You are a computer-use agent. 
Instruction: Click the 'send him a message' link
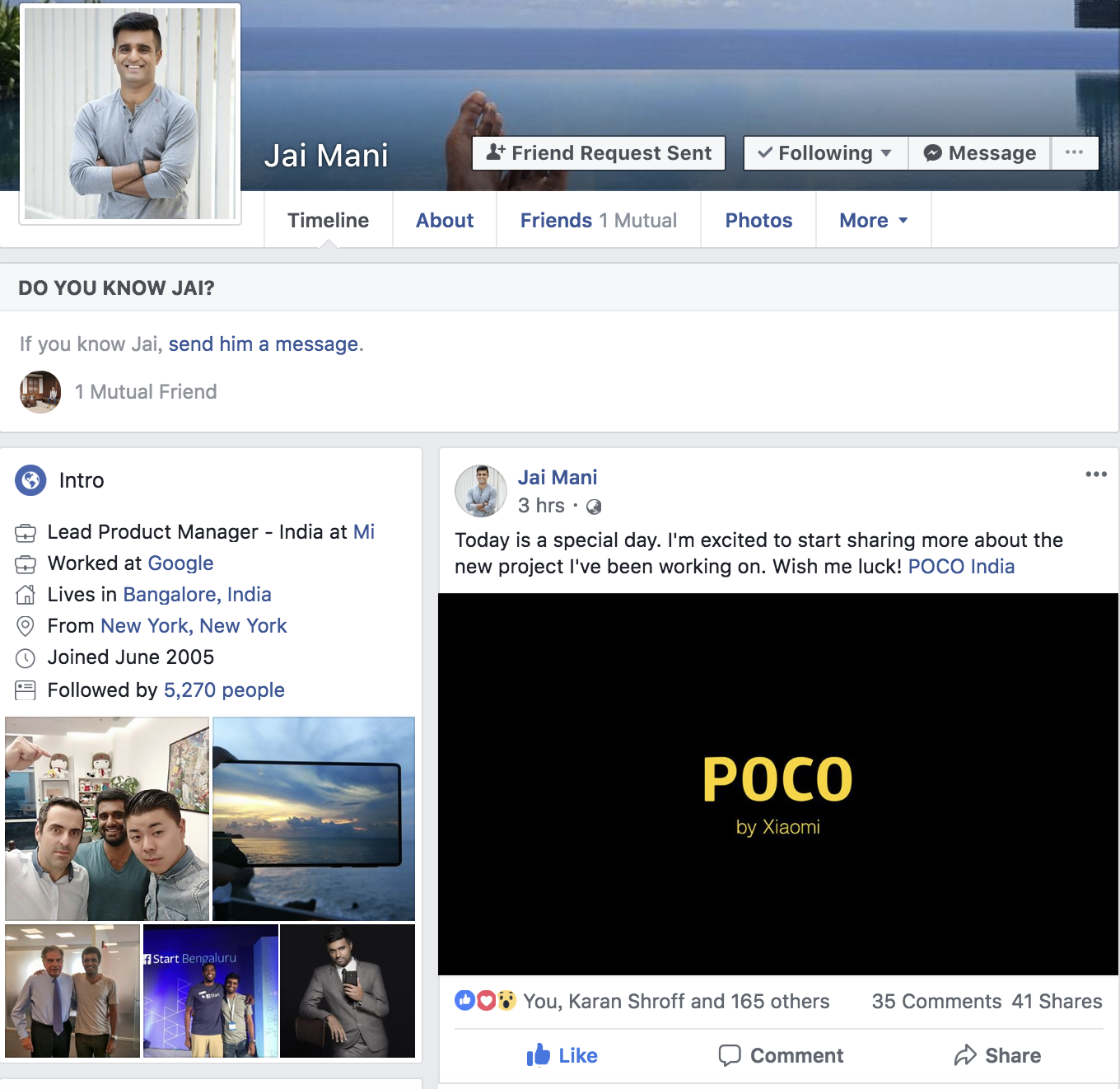(264, 344)
